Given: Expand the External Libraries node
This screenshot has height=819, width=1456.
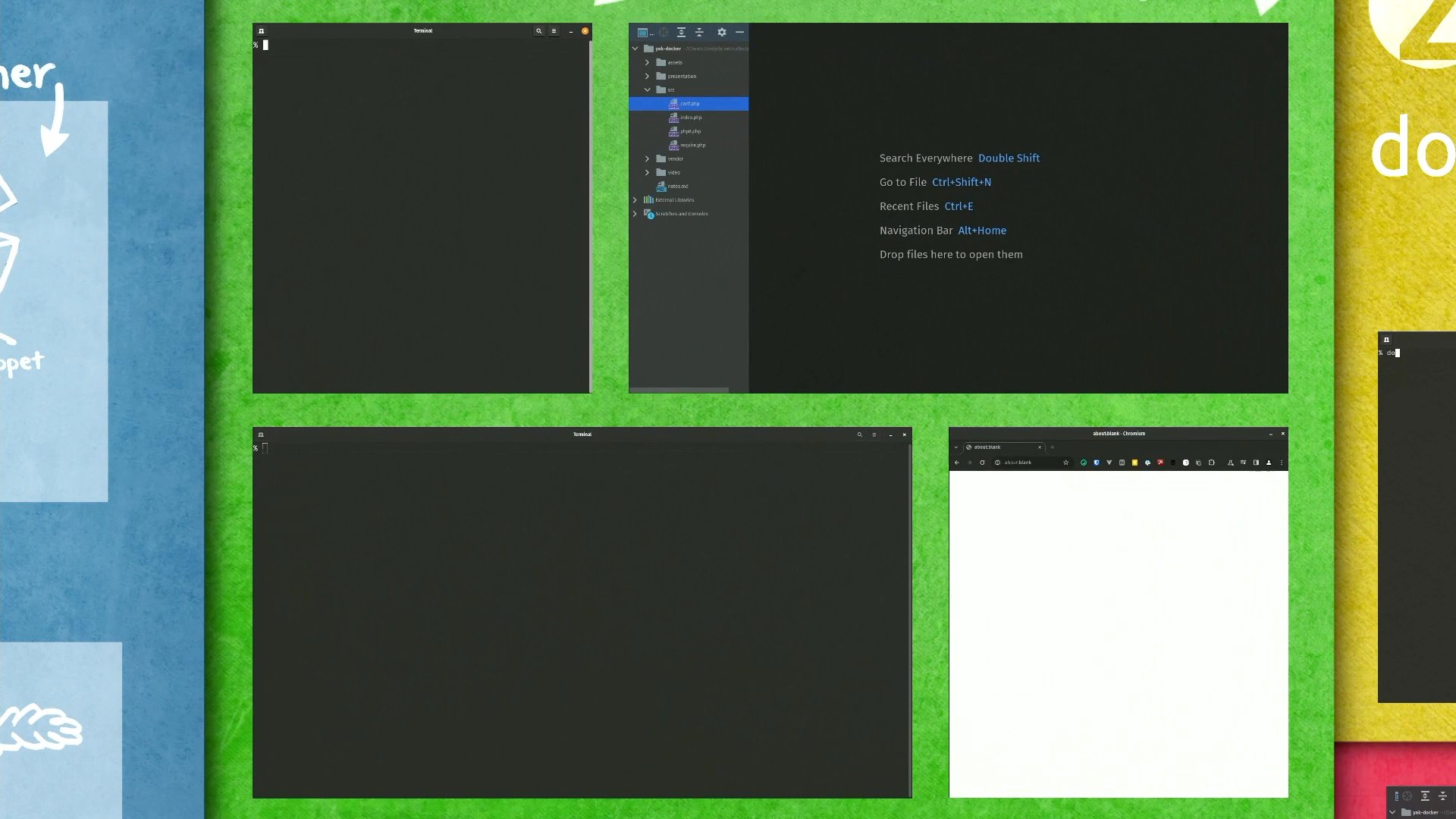Looking at the screenshot, I should (635, 200).
